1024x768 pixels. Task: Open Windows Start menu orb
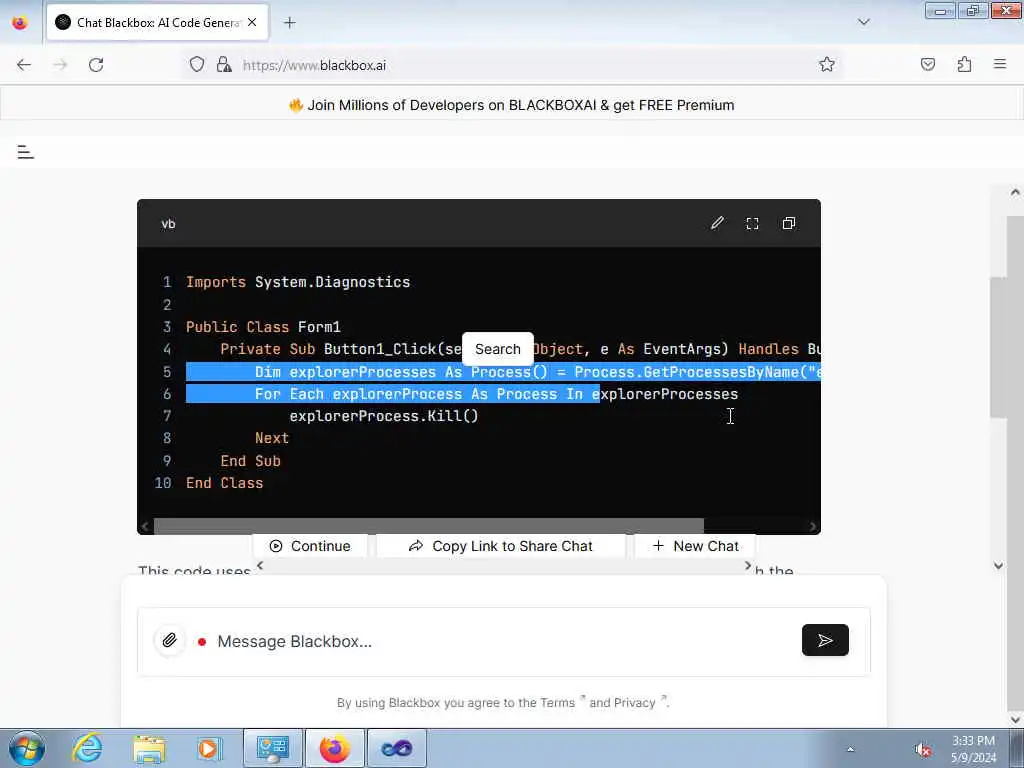pos(27,748)
